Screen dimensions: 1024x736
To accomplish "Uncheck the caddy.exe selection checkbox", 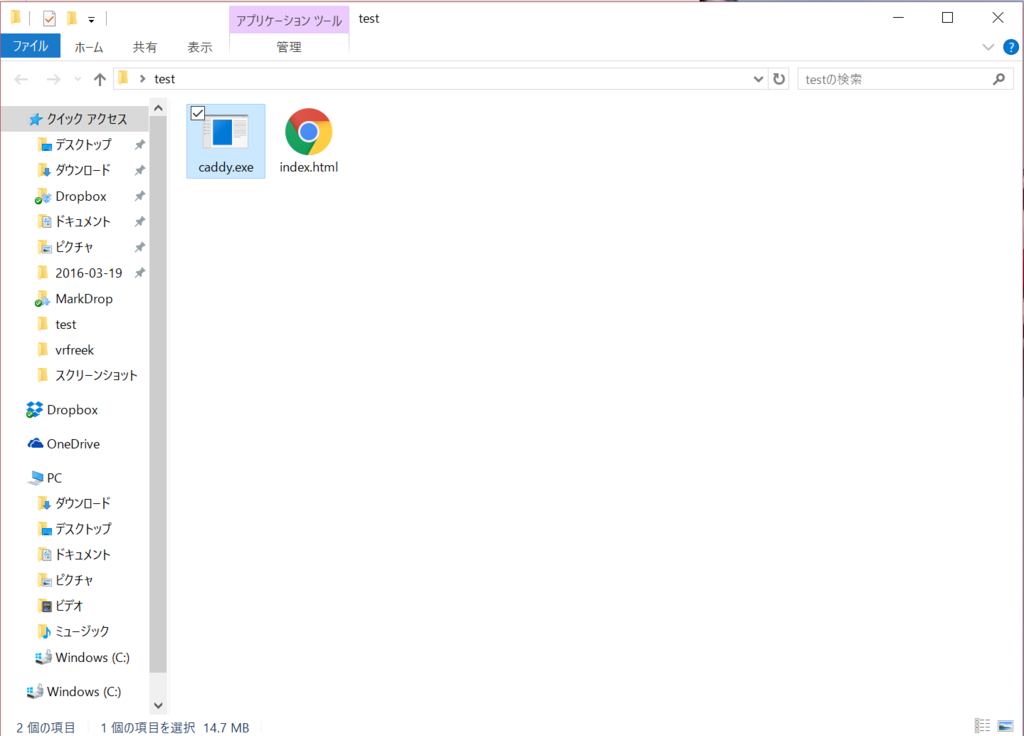I will point(198,114).
